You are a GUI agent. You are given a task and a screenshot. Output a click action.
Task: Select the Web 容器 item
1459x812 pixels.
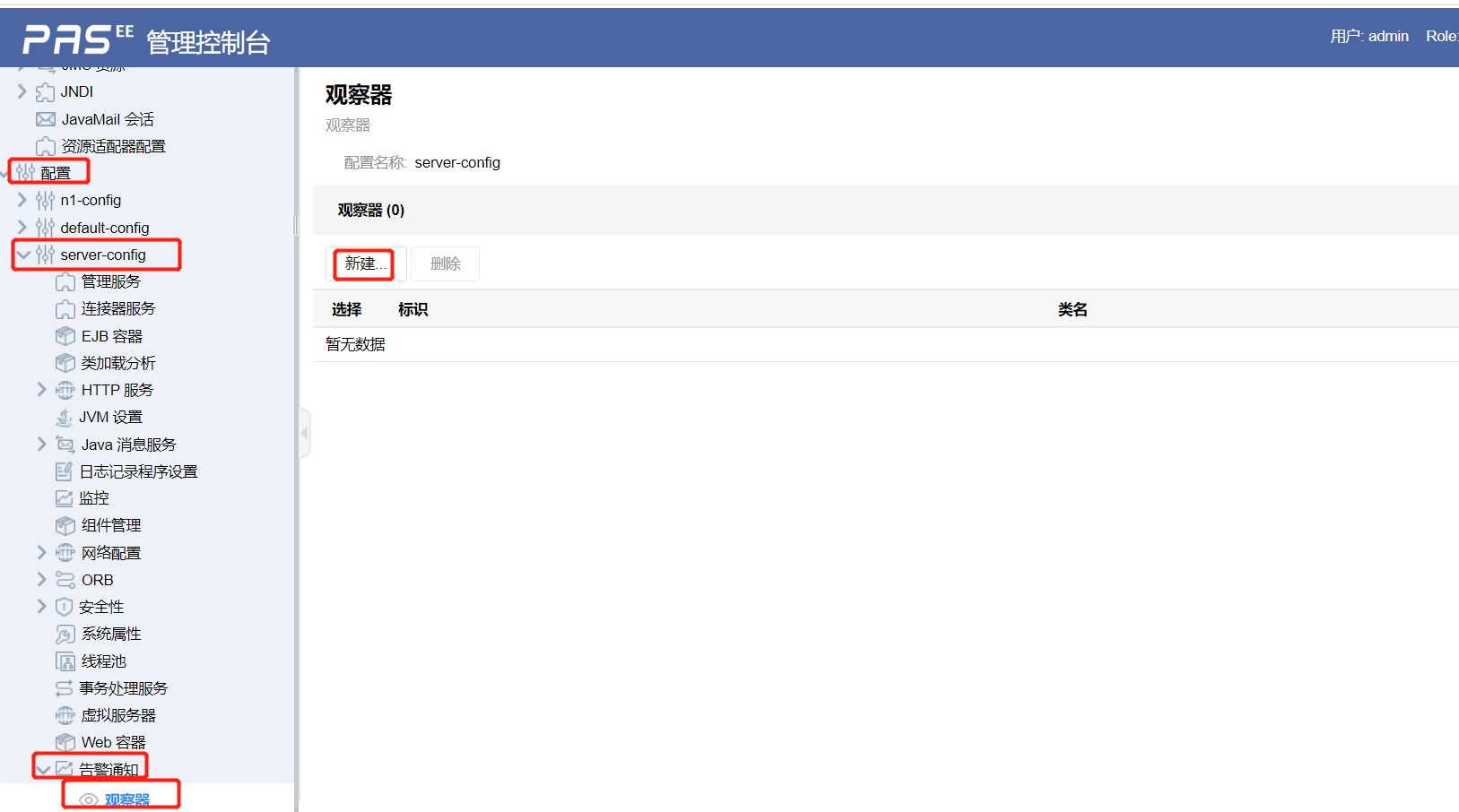tap(109, 742)
